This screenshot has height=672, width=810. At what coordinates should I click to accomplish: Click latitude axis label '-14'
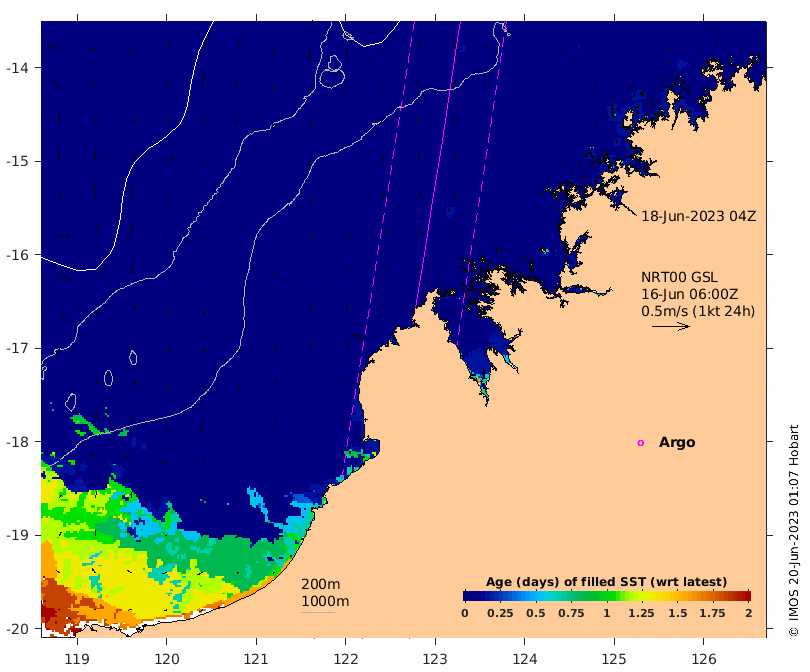pos(17,68)
